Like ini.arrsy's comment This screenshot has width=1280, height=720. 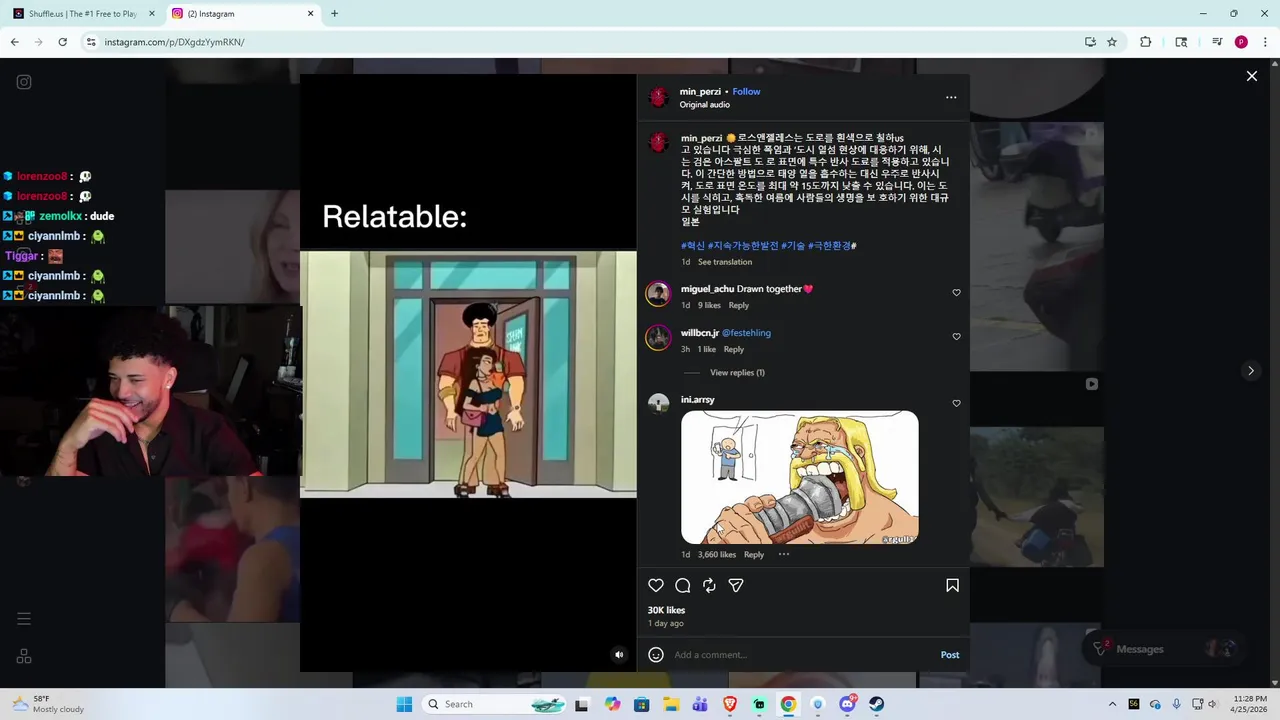click(x=956, y=404)
